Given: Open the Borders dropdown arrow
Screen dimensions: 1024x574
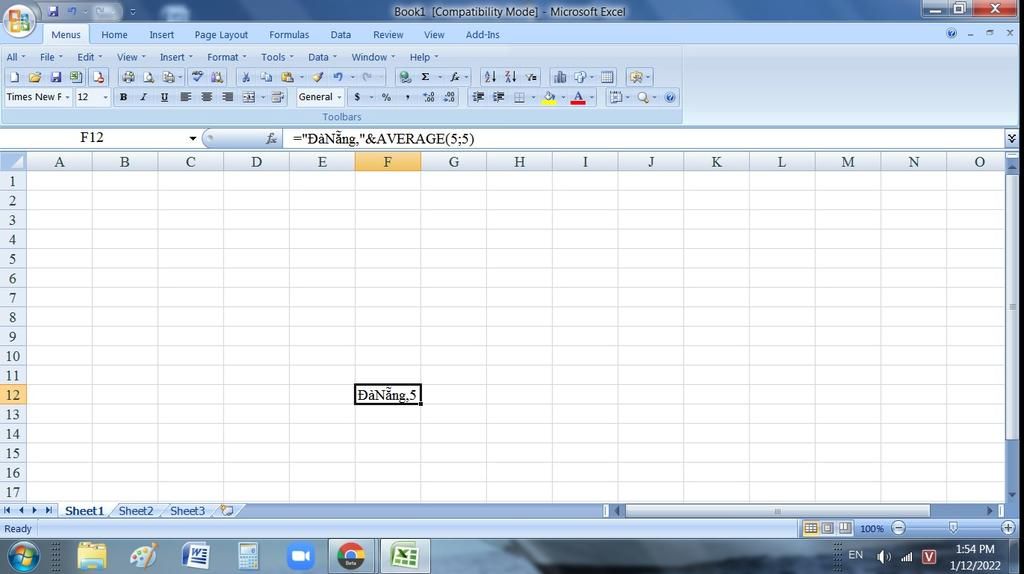Looking at the screenshot, I should click(x=533, y=97).
